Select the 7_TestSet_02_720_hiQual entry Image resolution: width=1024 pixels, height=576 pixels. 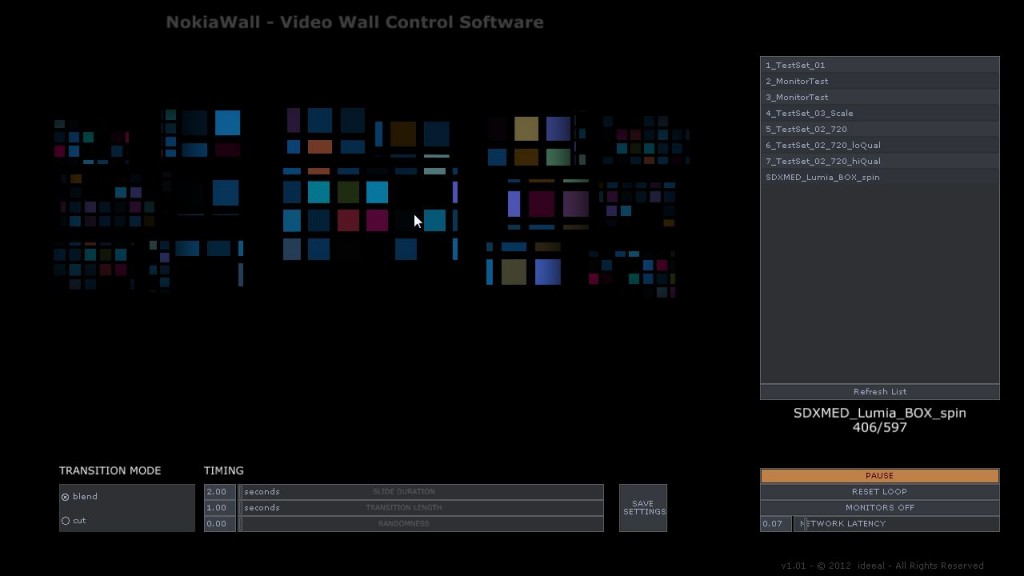pyautogui.click(x=879, y=161)
